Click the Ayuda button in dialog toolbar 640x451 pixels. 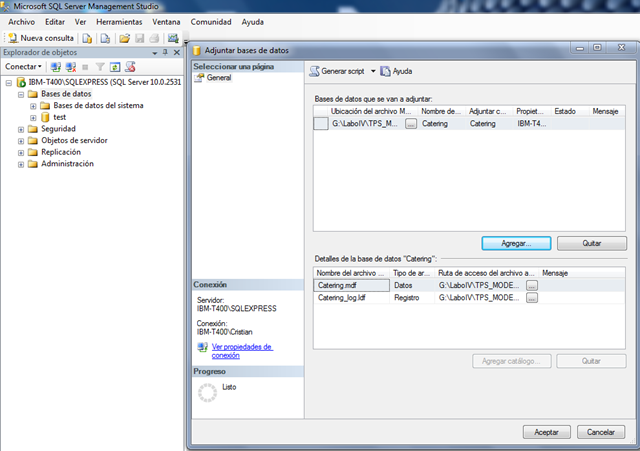(396, 71)
